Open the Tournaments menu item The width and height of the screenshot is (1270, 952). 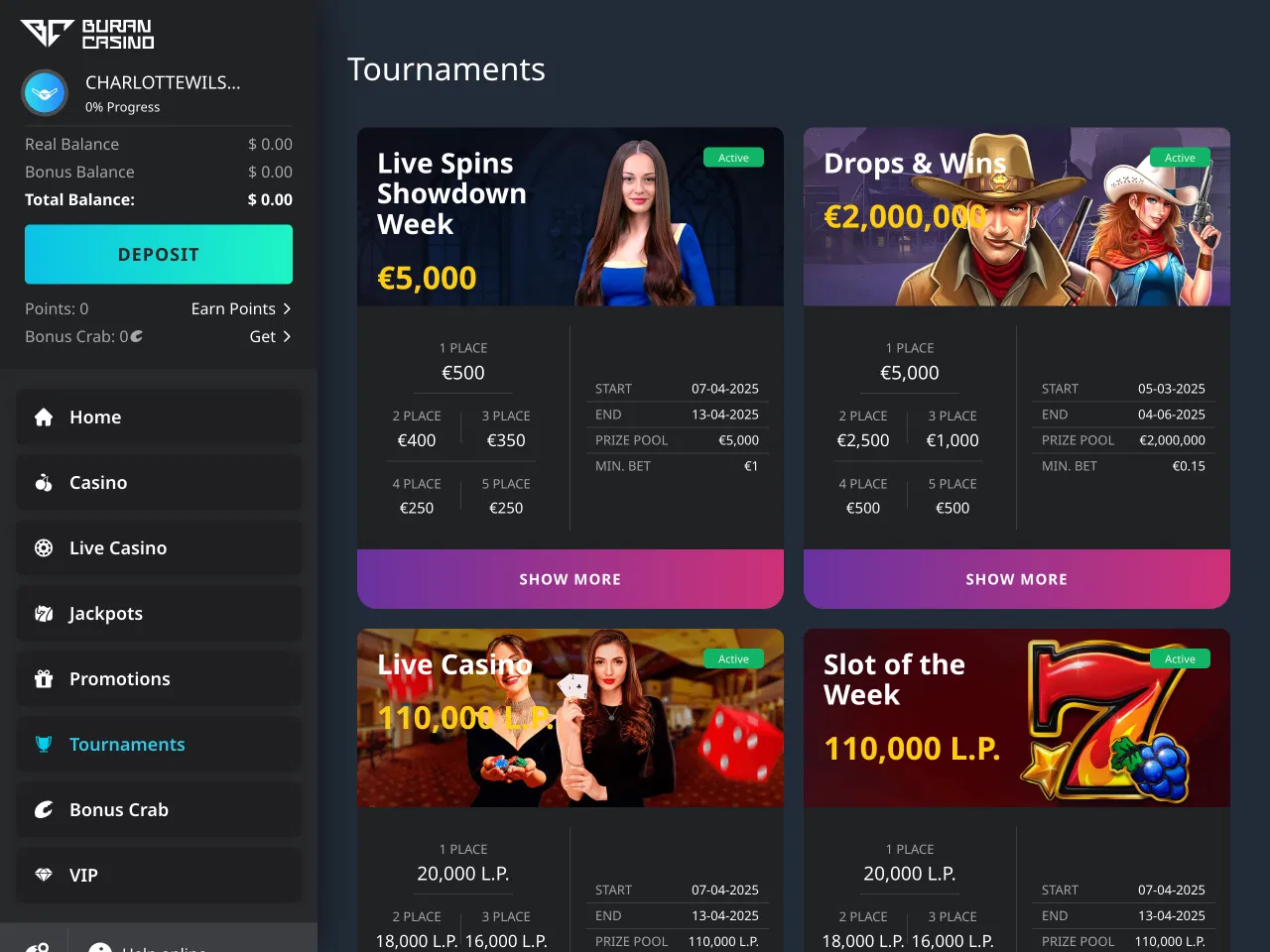coord(159,745)
